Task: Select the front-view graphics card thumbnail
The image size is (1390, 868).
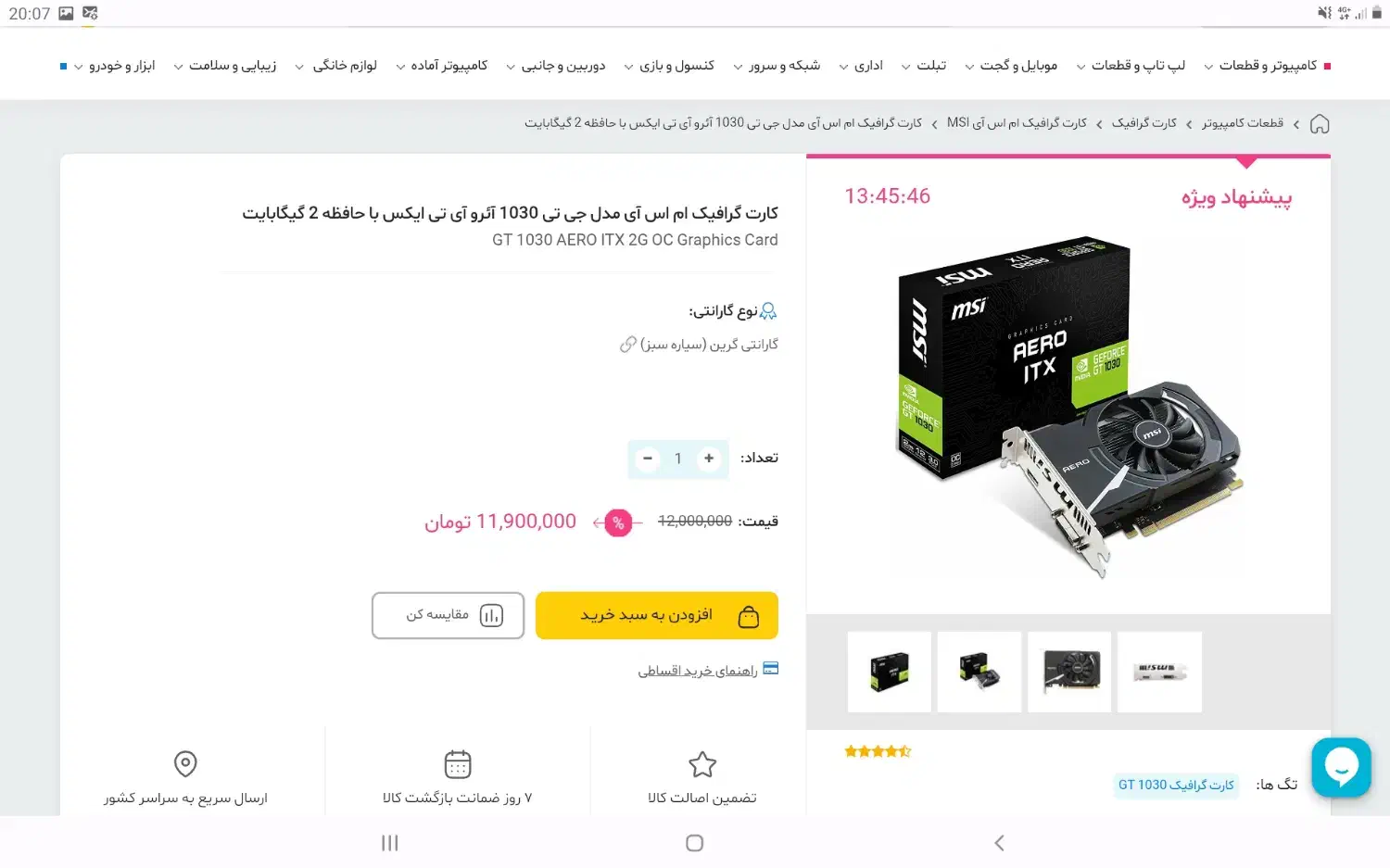Action: click(1070, 673)
